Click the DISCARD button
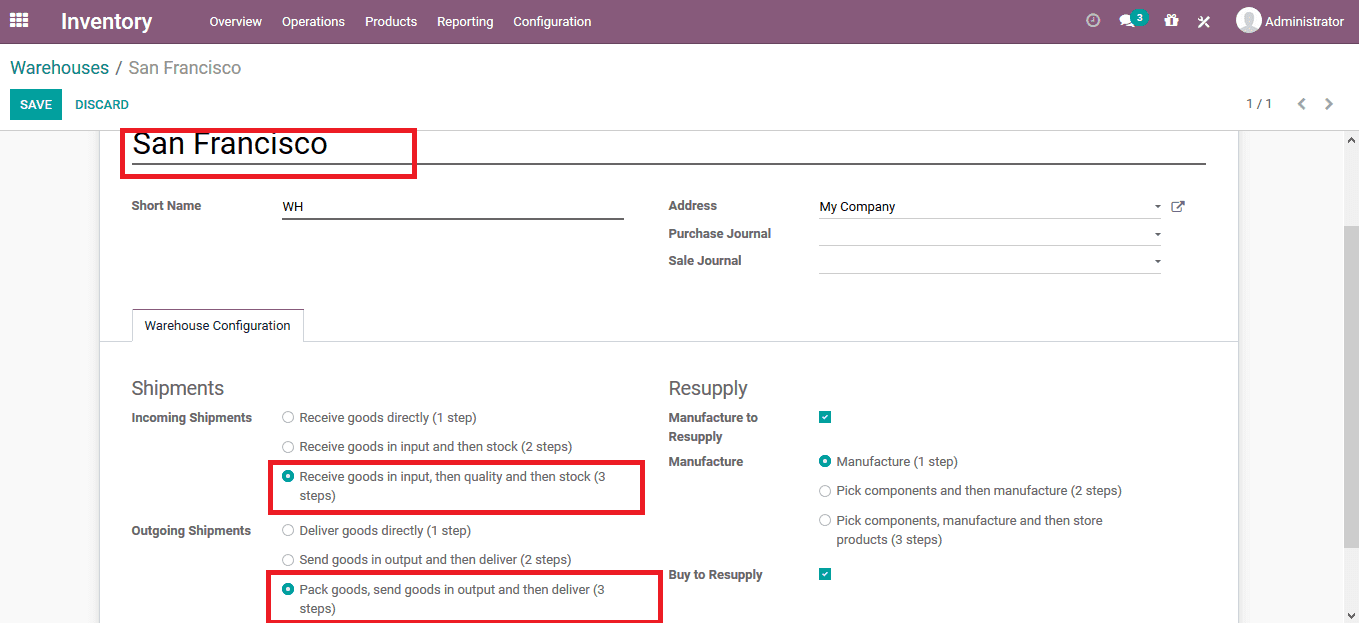This screenshot has height=623, width=1359. coord(102,105)
